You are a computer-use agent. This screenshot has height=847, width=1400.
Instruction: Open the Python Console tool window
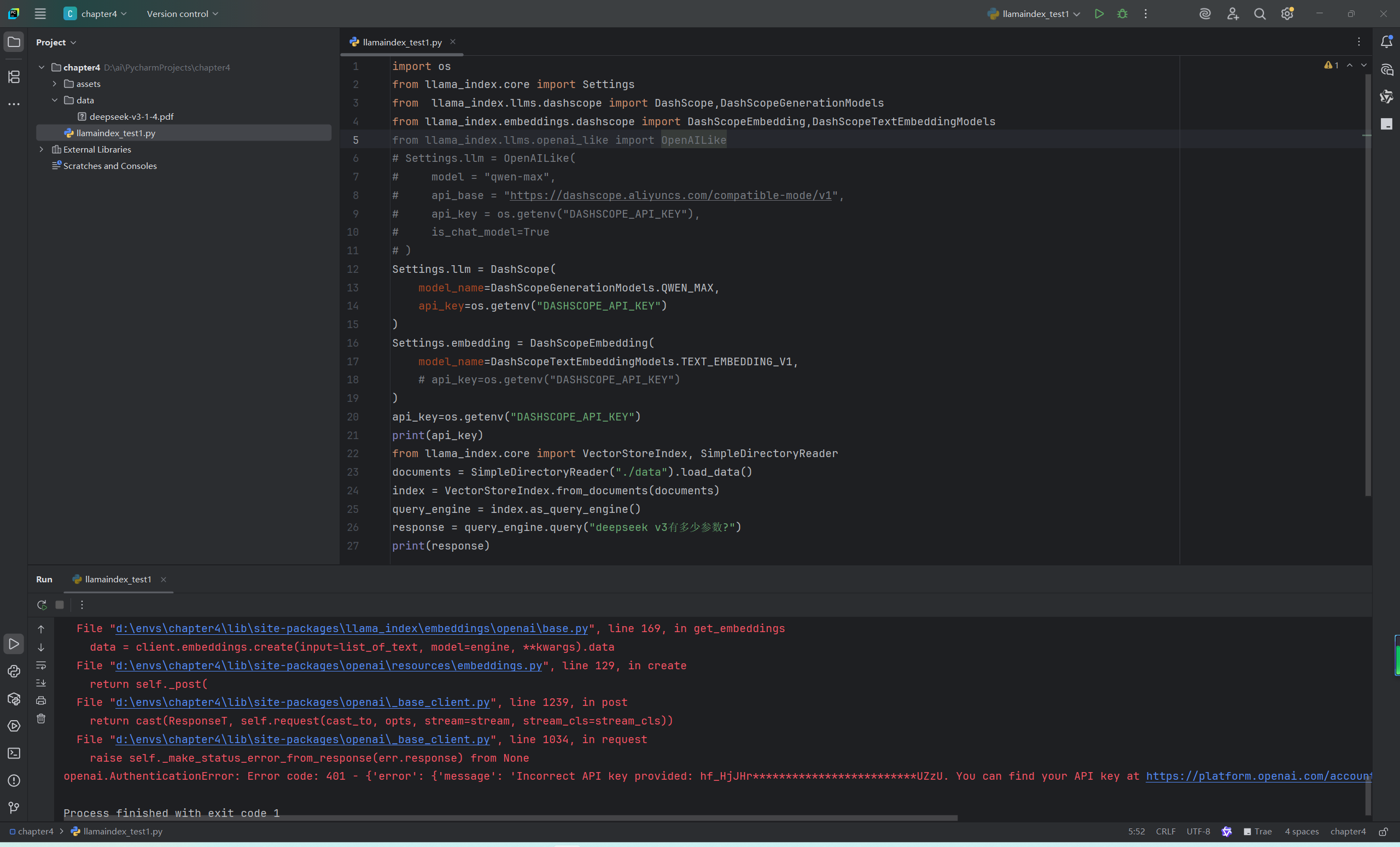coord(14,671)
